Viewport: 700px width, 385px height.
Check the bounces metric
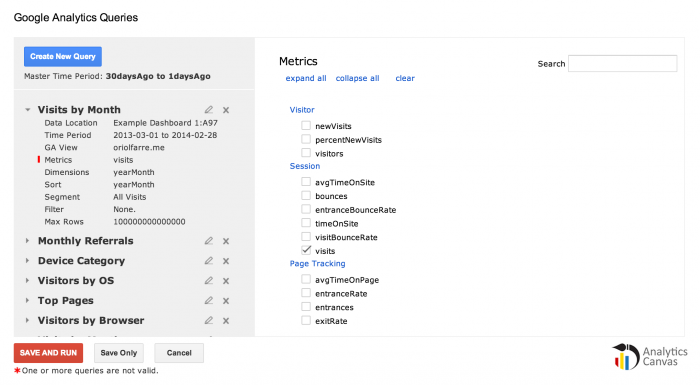tap(306, 195)
